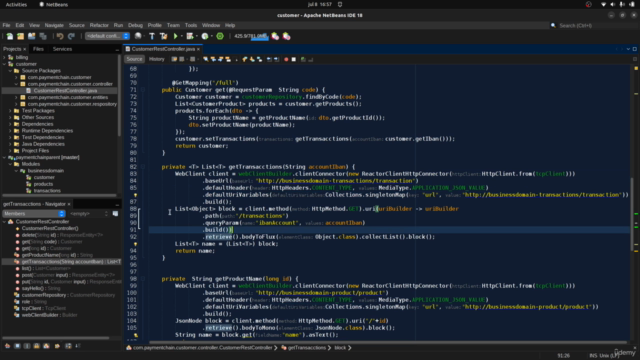The width and height of the screenshot is (640, 360).
Task: Open the default config dropdown
Action: (x=107, y=36)
